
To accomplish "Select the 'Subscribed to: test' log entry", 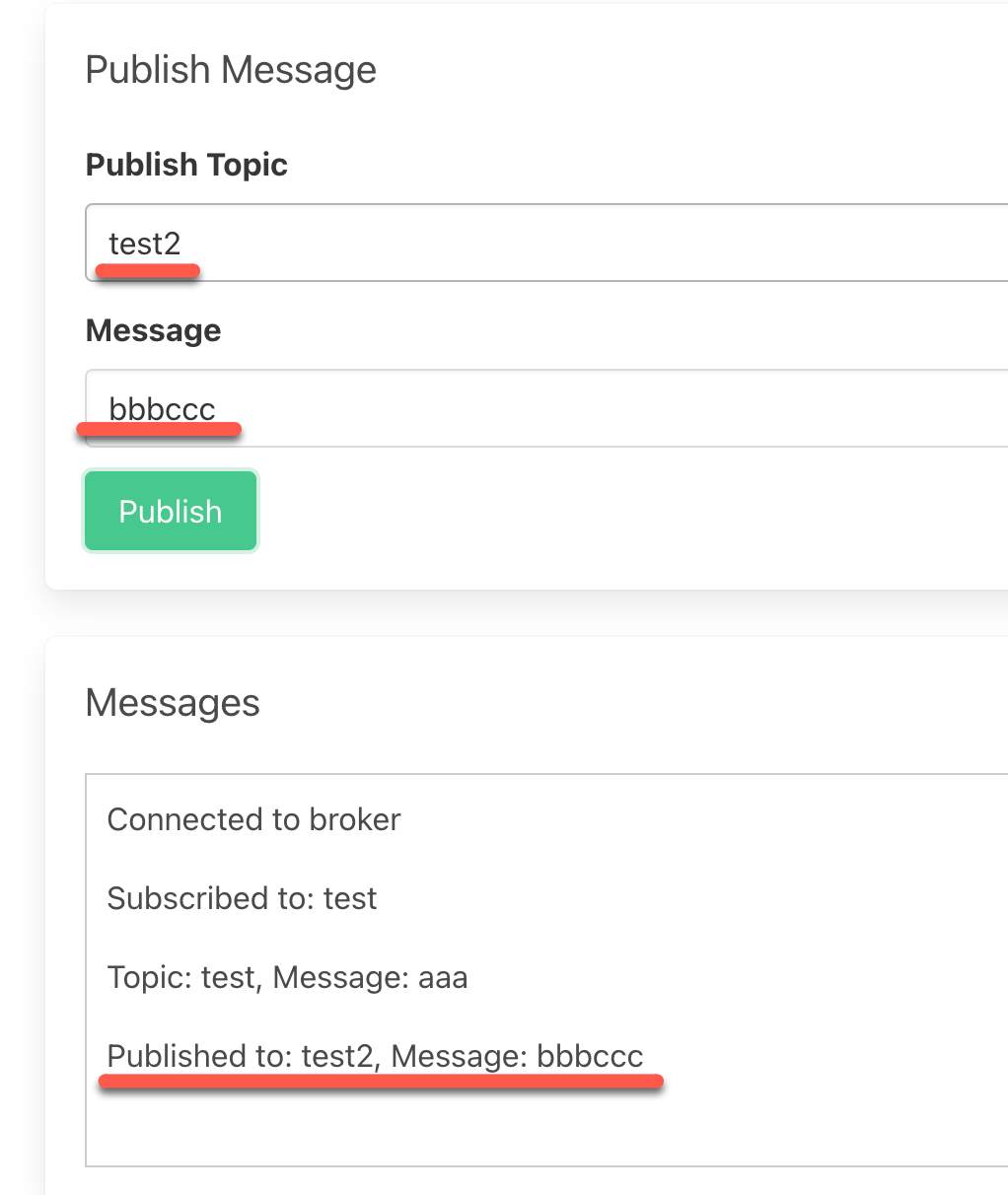I will pos(242,898).
